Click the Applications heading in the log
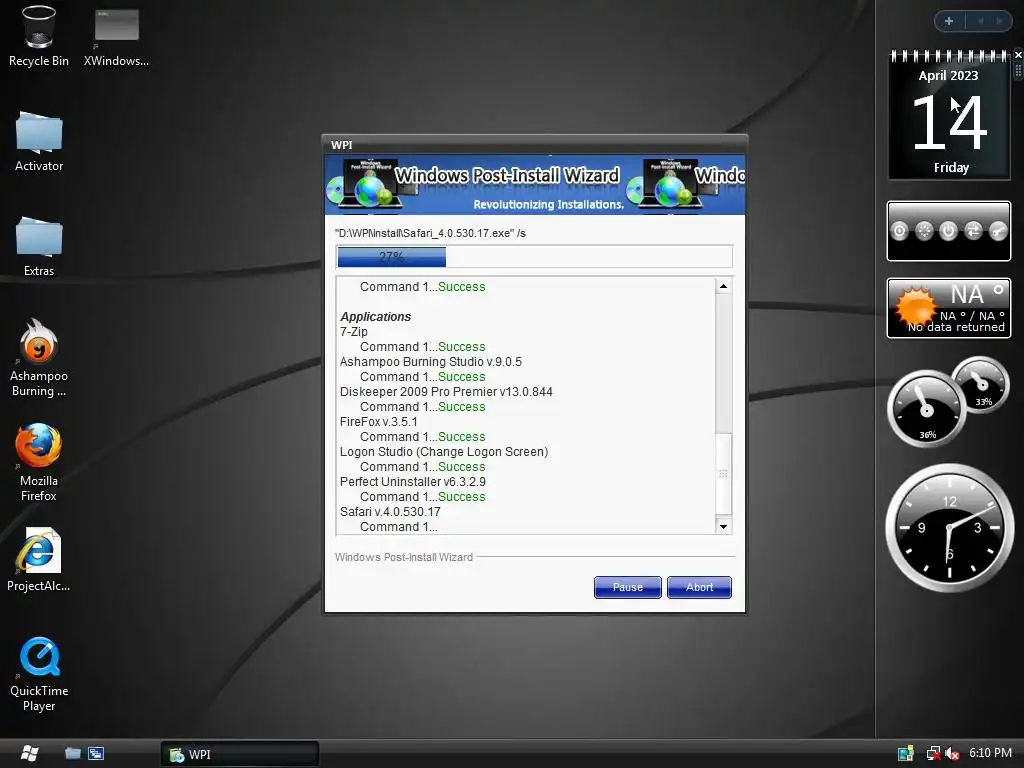The height and width of the screenshot is (768, 1024). point(376,317)
